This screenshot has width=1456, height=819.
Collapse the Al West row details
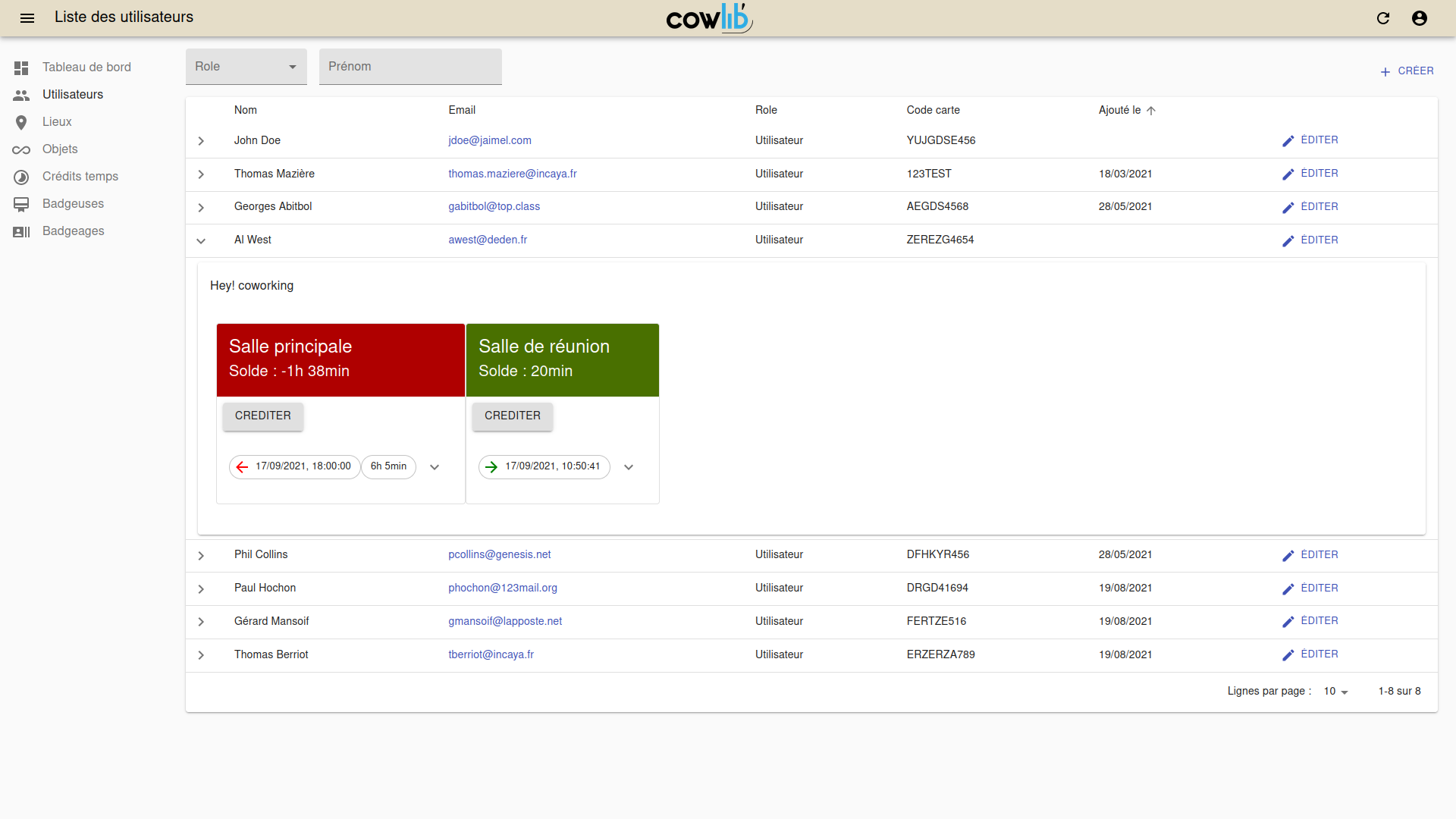tap(201, 240)
